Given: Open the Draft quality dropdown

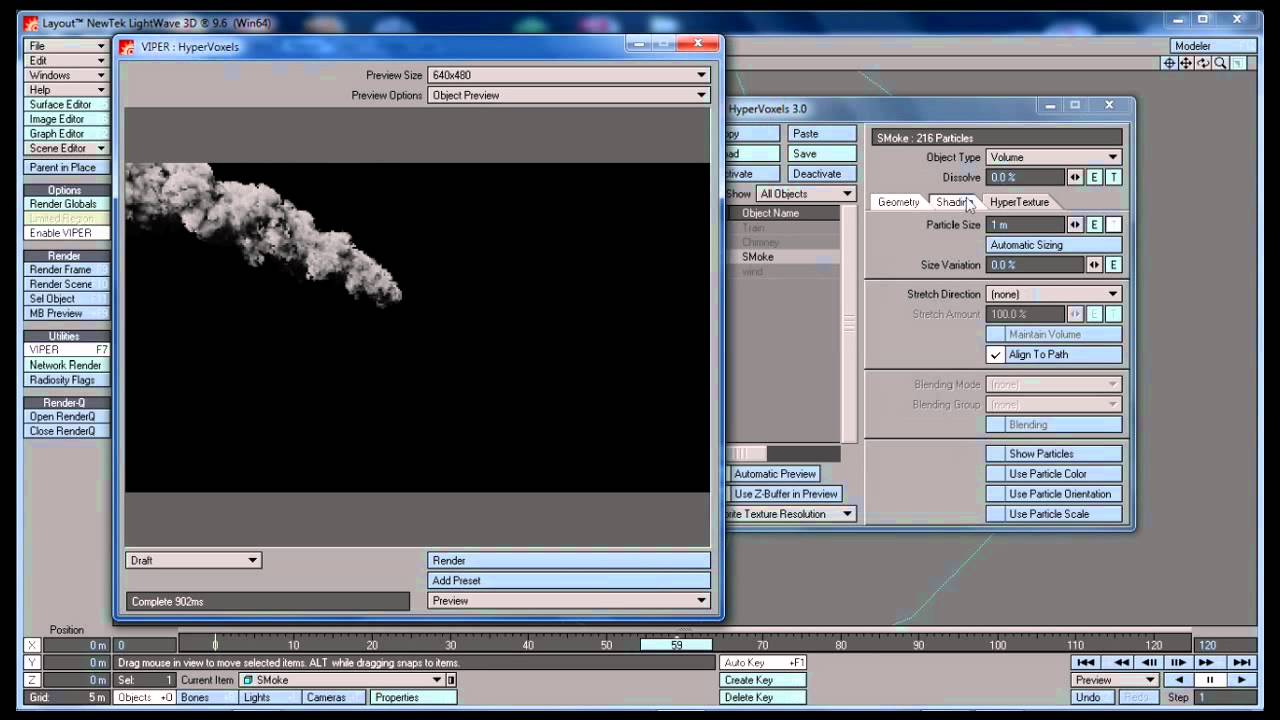Looking at the screenshot, I should [x=193, y=560].
